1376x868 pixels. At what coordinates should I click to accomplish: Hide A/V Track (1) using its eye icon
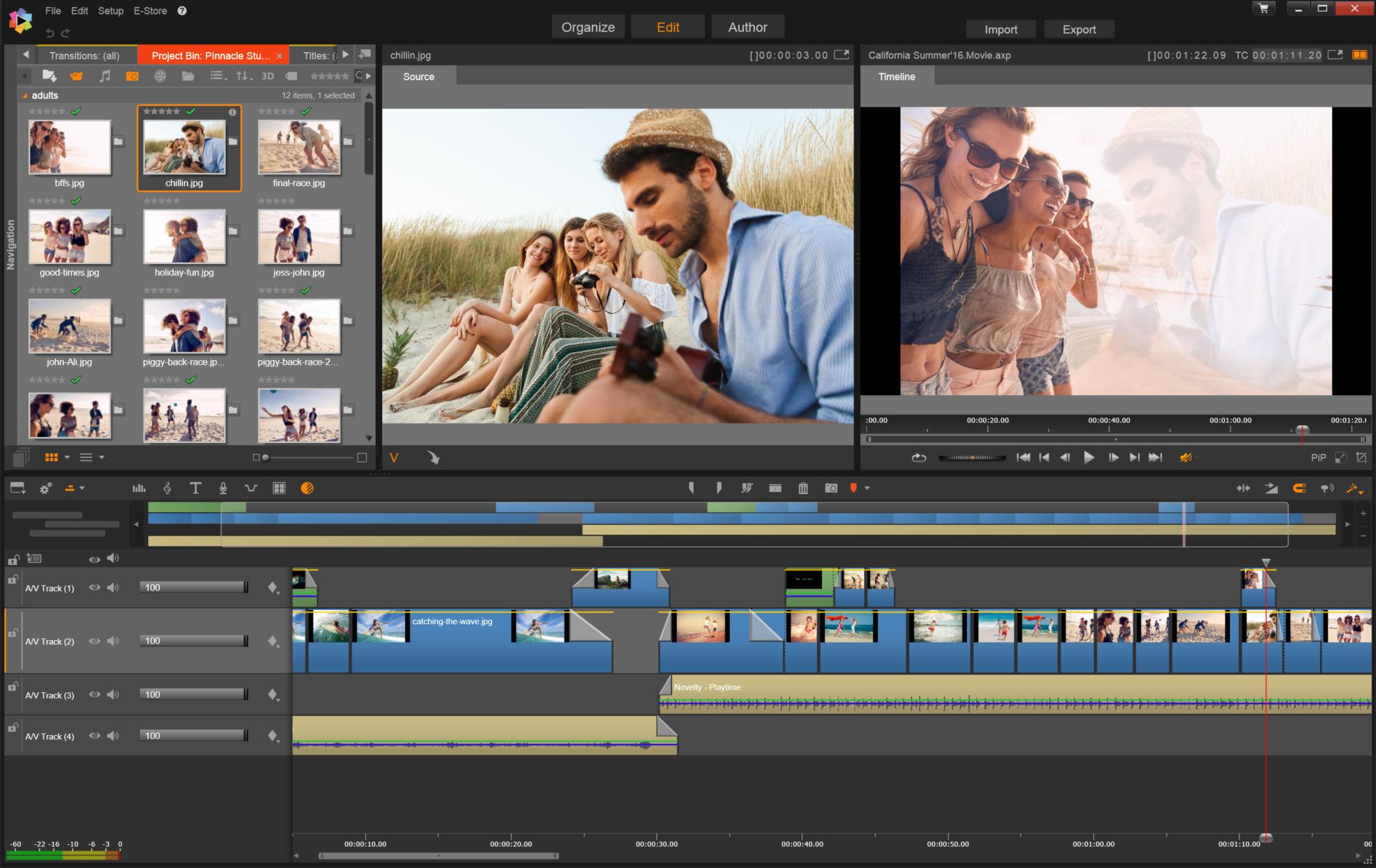tap(95, 587)
